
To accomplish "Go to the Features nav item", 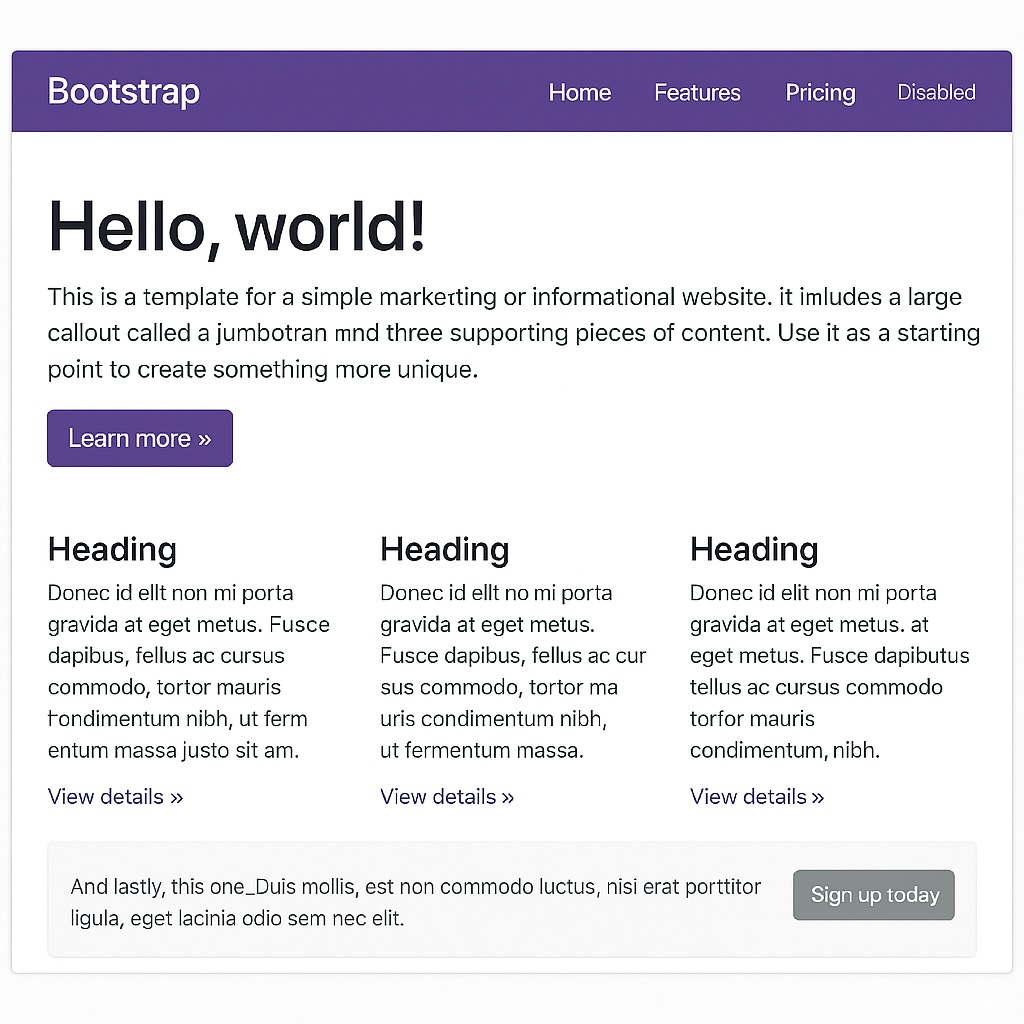I will point(697,93).
